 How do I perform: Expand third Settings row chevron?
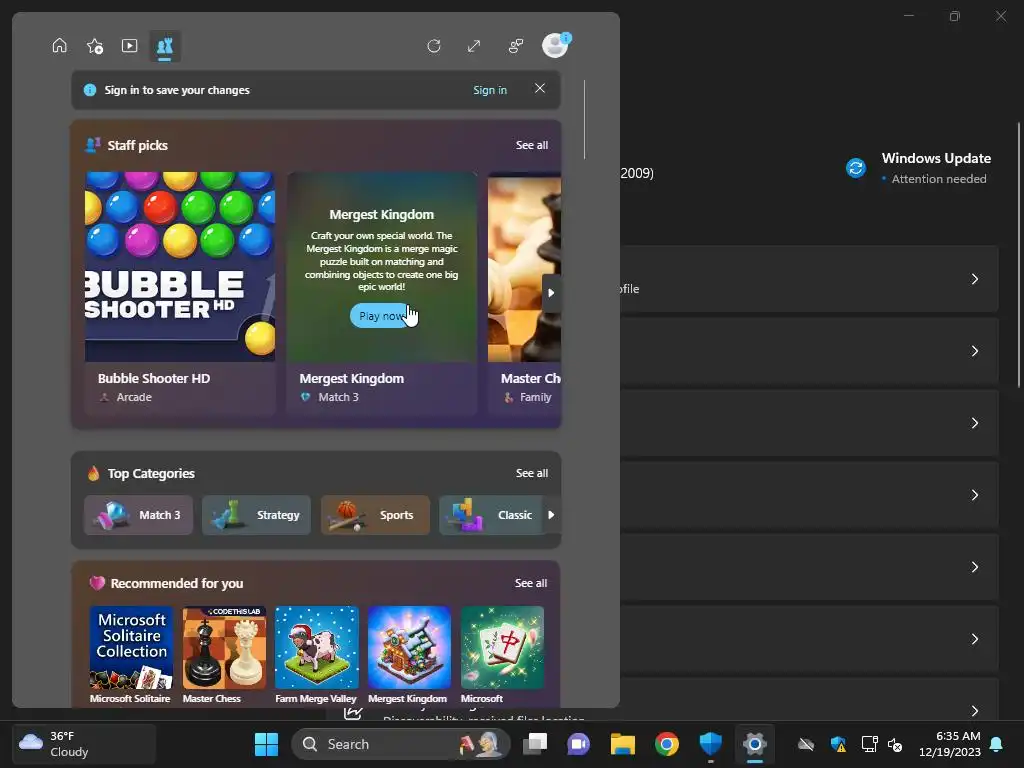974,423
